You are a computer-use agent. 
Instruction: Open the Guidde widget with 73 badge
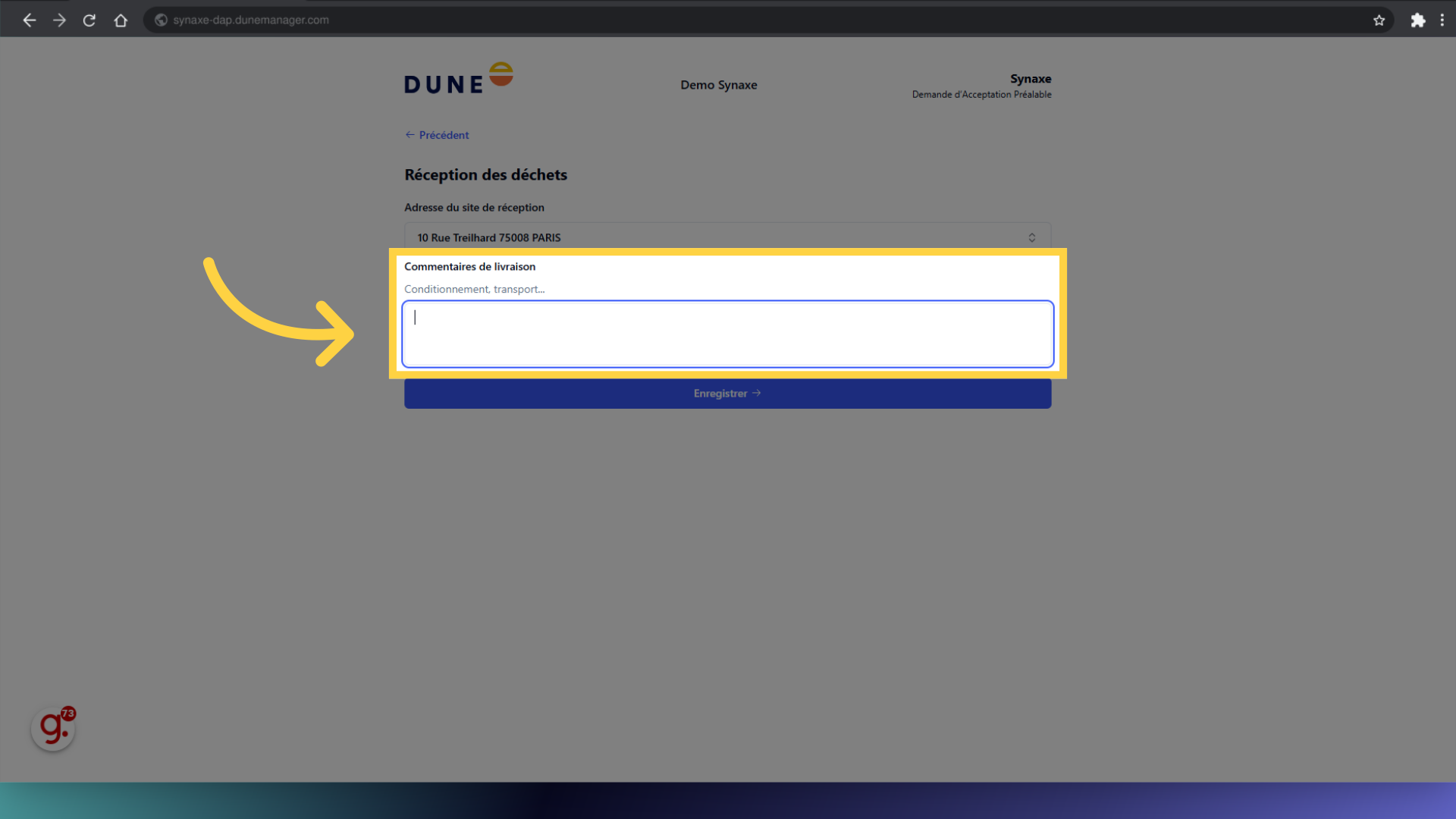[53, 729]
